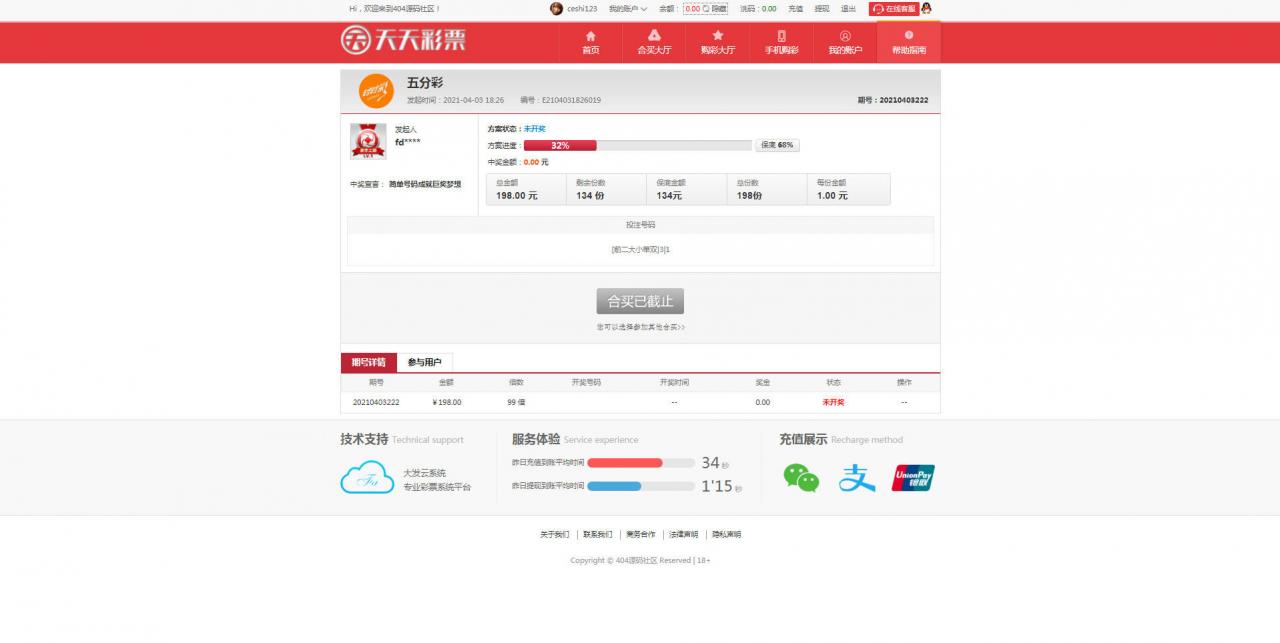Select the 期号详情 tab
1280x643 pixels.
tap(368, 362)
